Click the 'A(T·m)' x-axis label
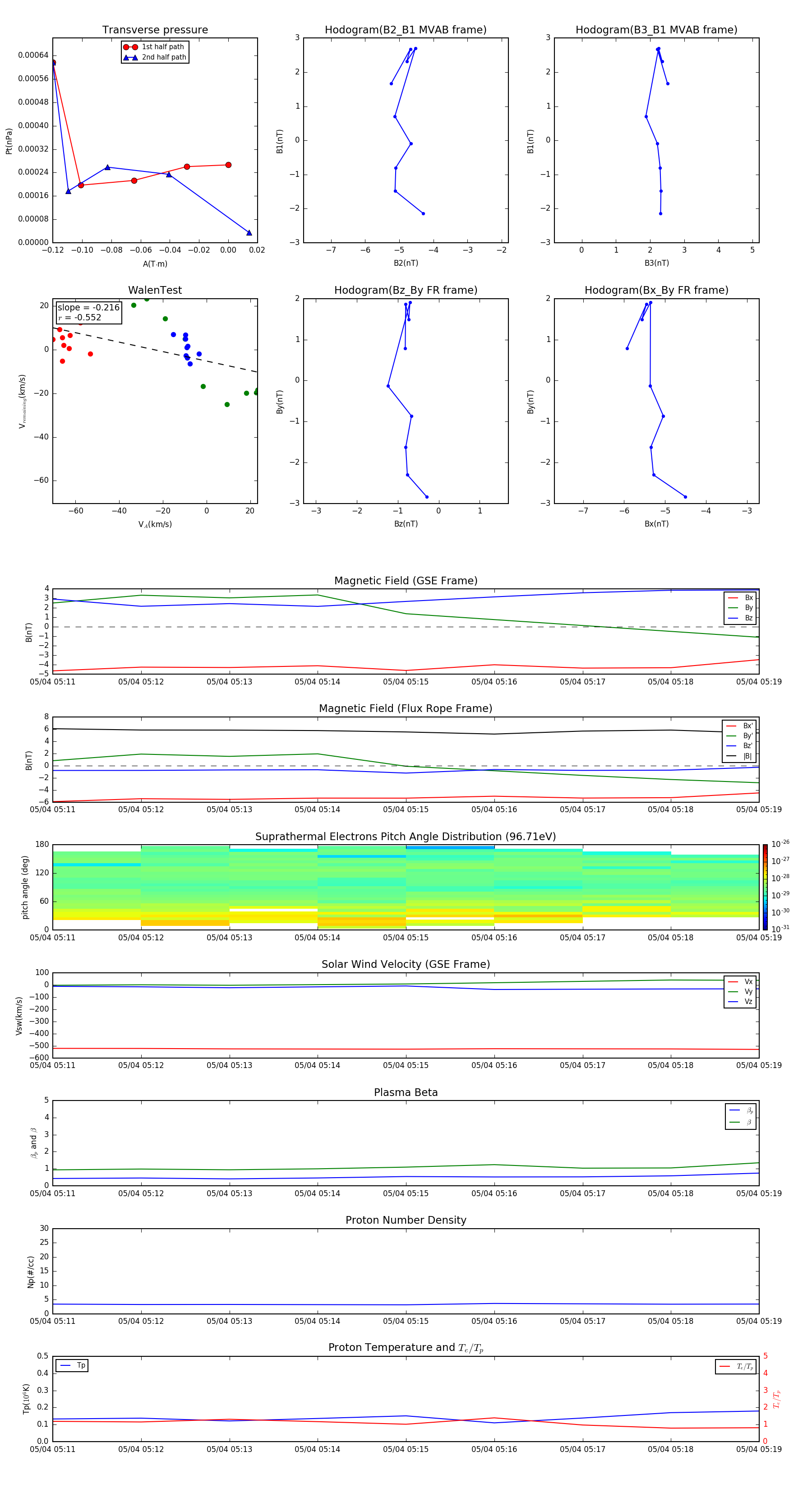This screenshot has height=1489, width=812. pyautogui.click(x=155, y=264)
